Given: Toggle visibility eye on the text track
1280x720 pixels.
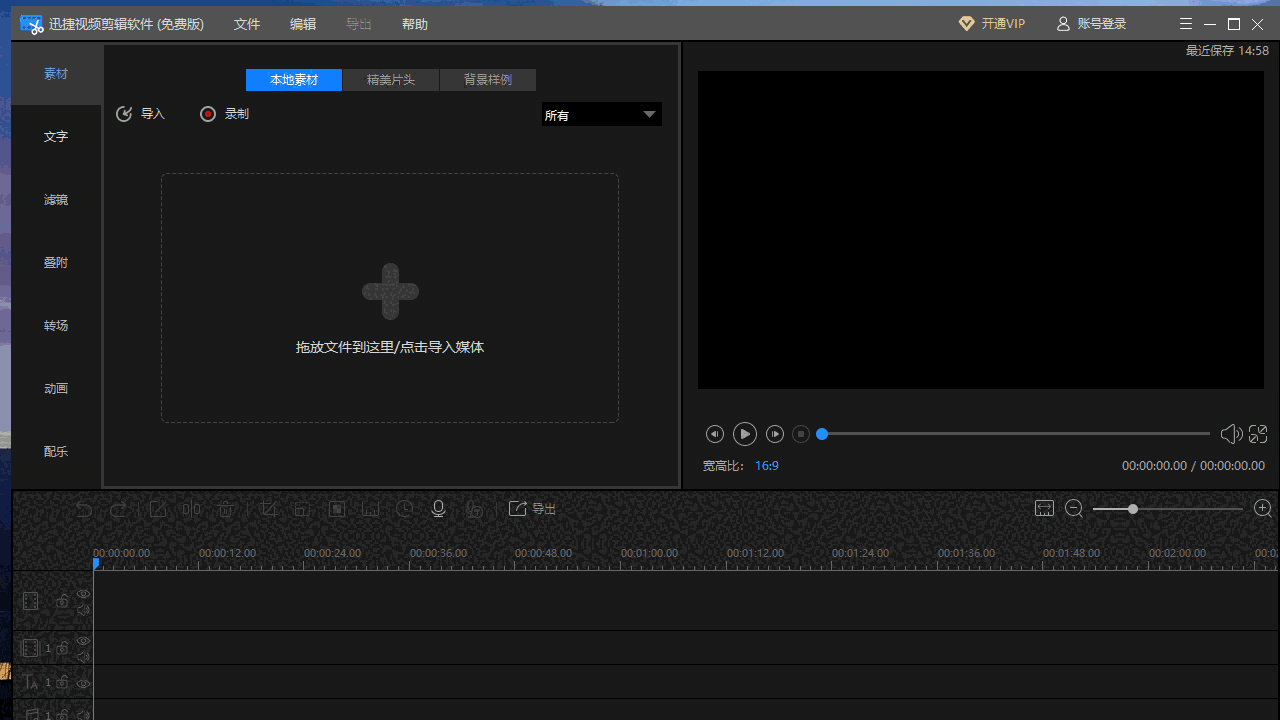Looking at the screenshot, I should (84, 684).
